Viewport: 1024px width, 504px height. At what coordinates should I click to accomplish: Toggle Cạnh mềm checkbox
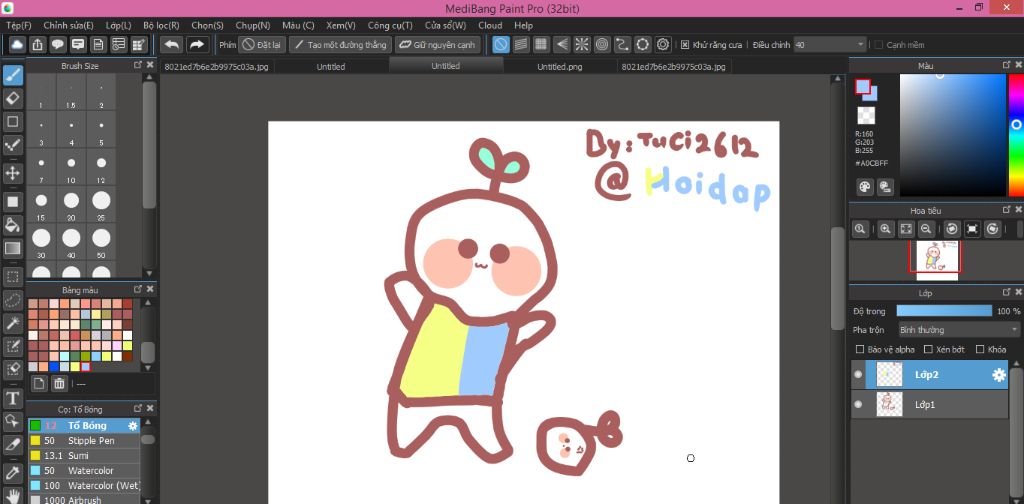pyautogui.click(x=879, y=45)
